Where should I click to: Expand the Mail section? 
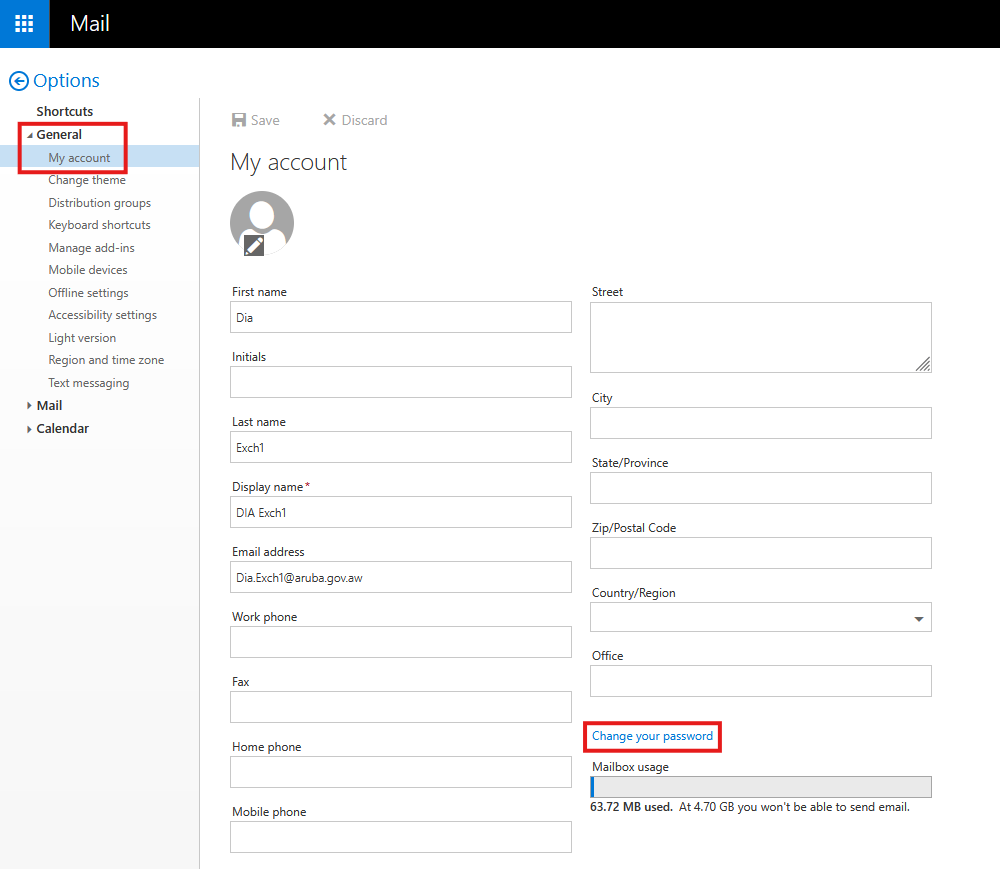tap(30, 406)
